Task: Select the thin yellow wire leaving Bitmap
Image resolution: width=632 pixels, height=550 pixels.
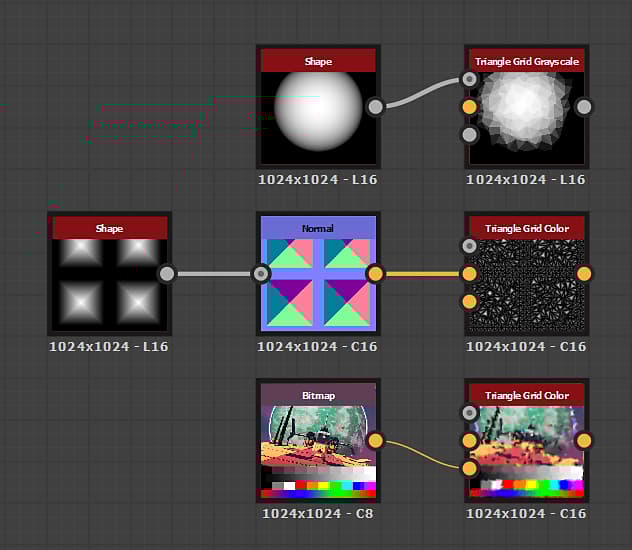Action: tap(422, 455)
